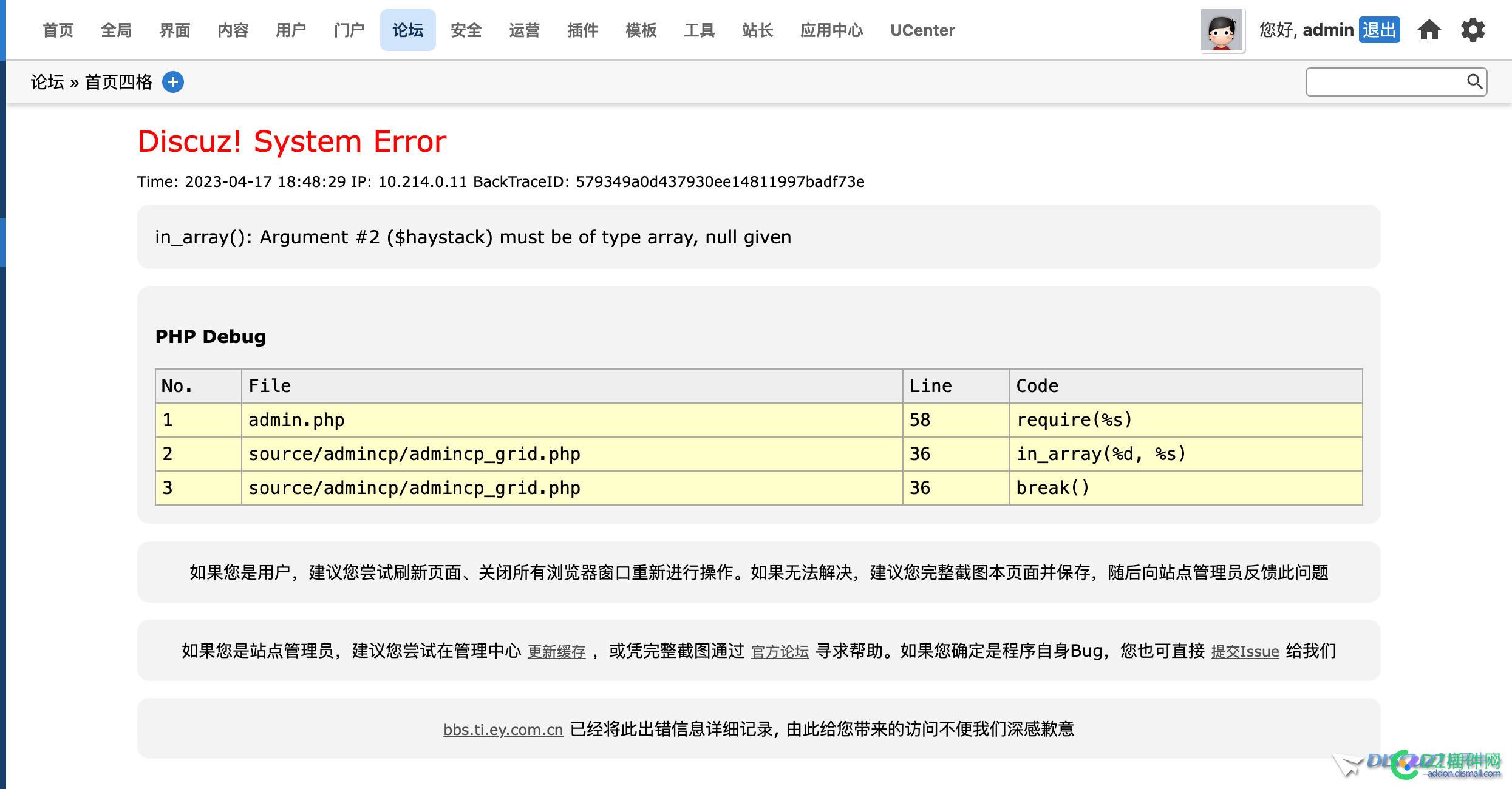
Task: Switch to the 安全 tab
Action: [x=466, y=30]
